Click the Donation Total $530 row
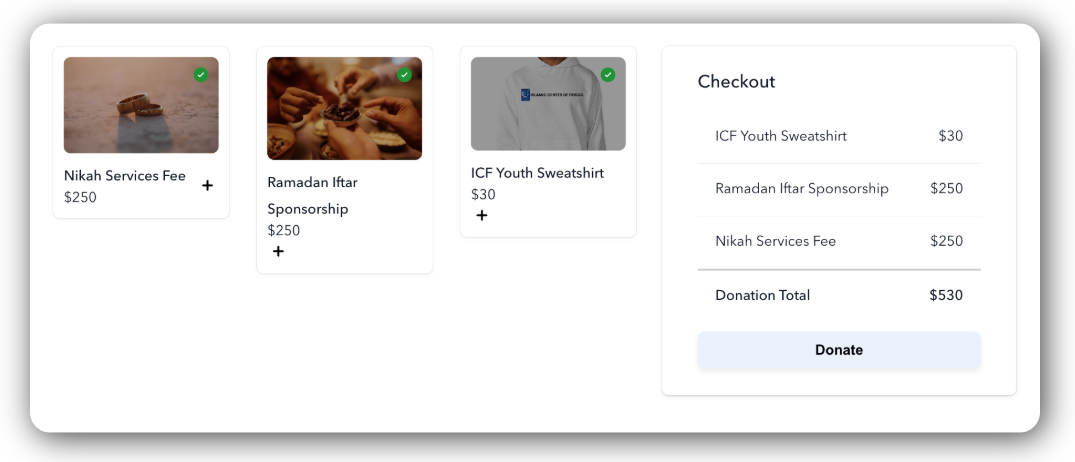This screenshot has height=462, width=1075. point(839,295)
